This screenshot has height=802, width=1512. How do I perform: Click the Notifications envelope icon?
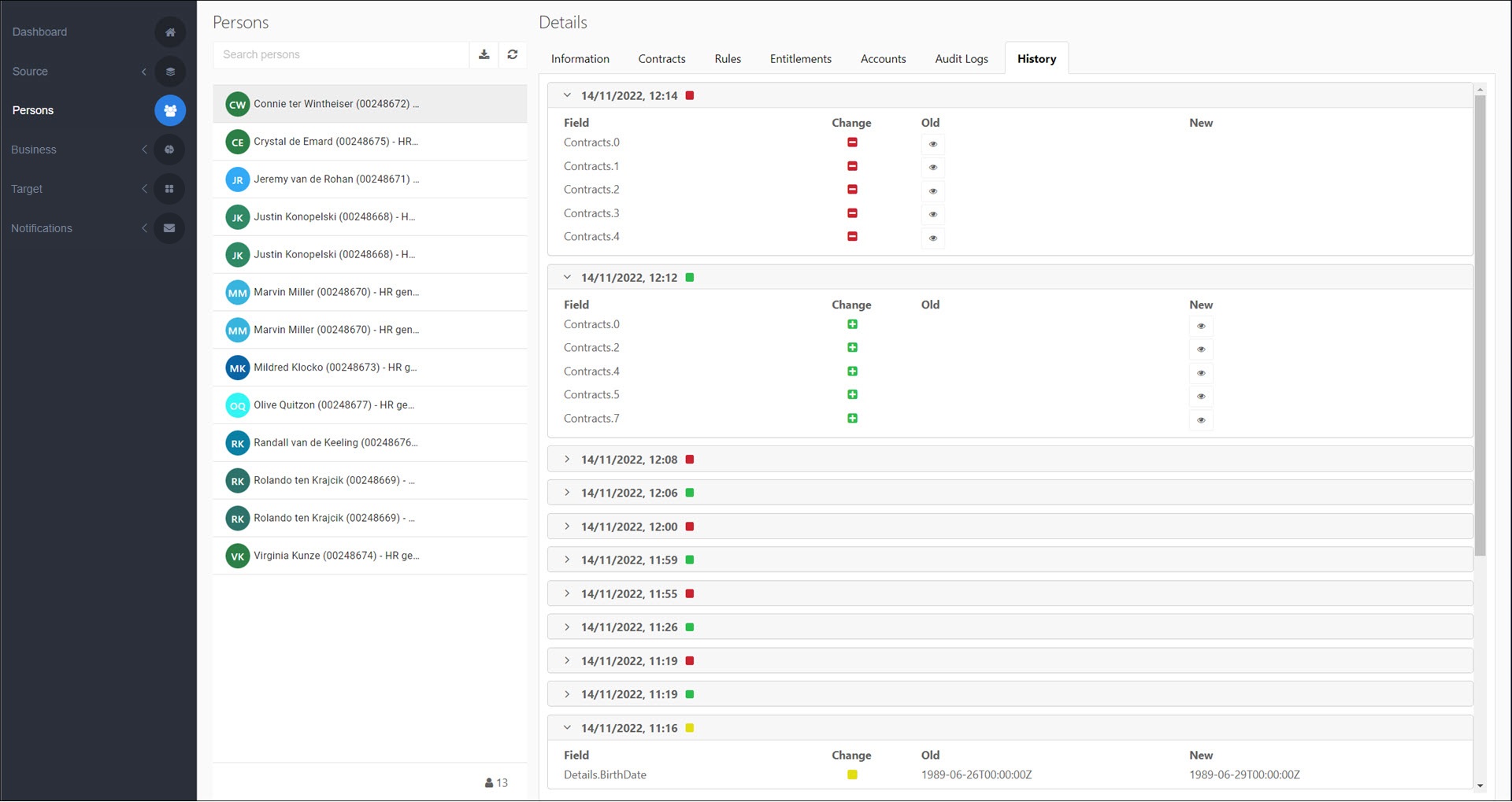[169, 228]
